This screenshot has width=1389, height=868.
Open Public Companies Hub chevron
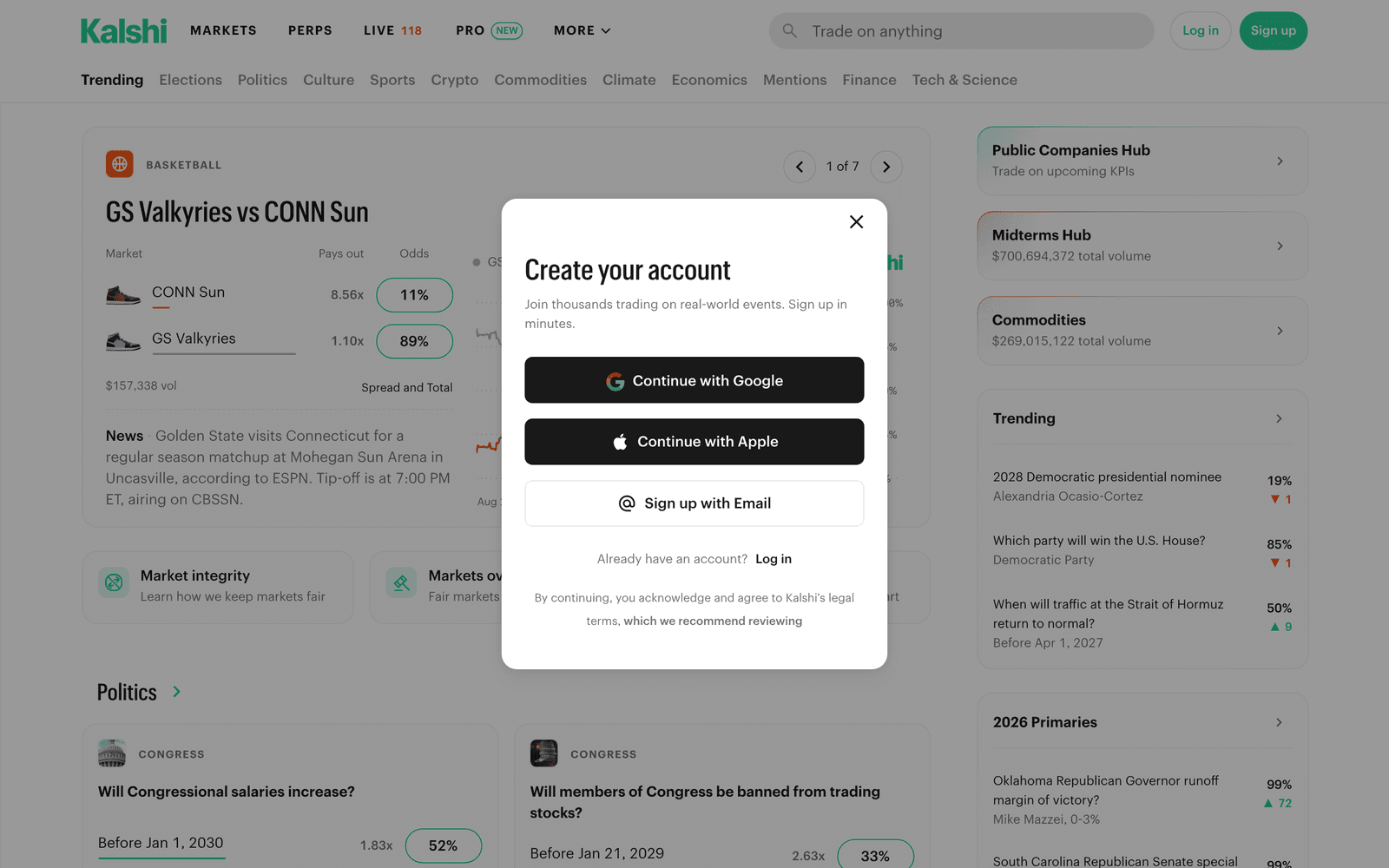tap(1280, 161)
